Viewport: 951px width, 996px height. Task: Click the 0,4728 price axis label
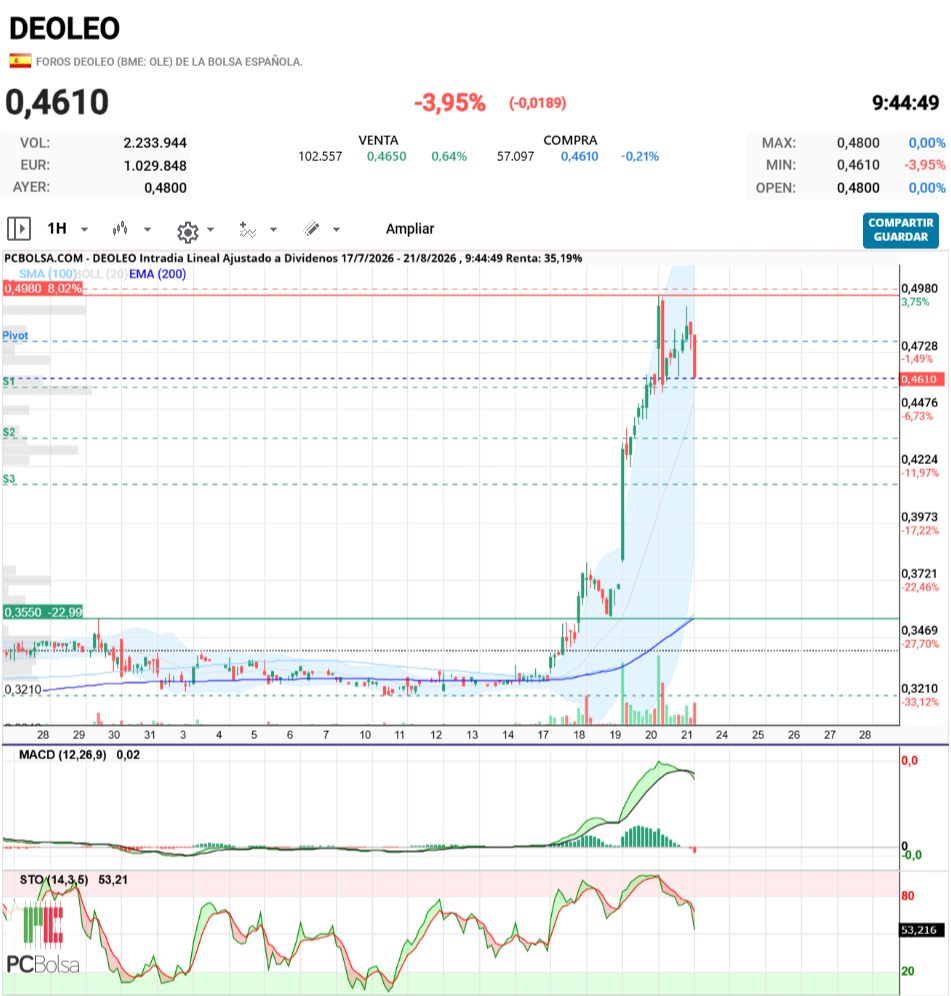919,346
